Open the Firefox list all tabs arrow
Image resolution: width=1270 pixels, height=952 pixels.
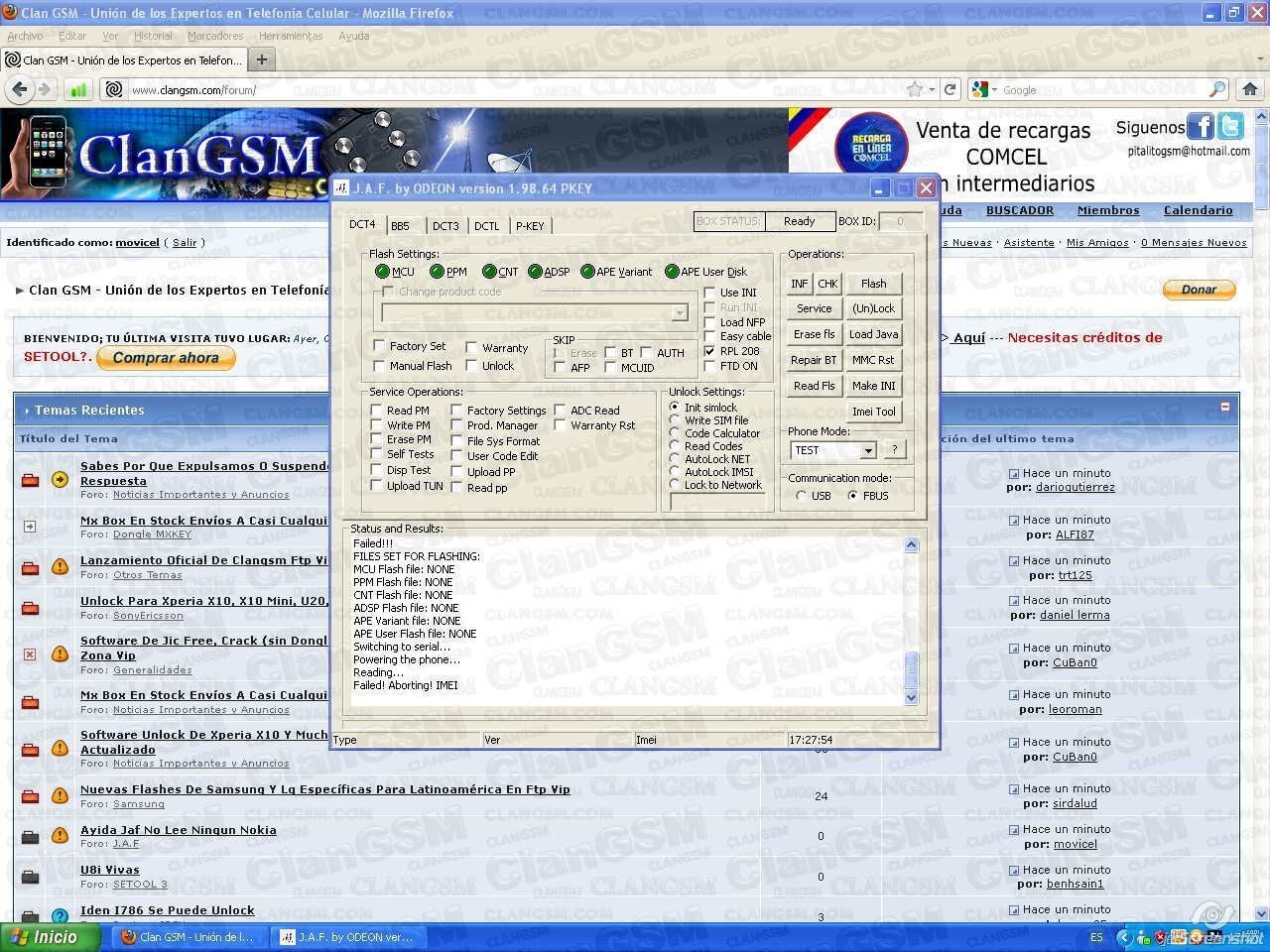(1260, 59)
